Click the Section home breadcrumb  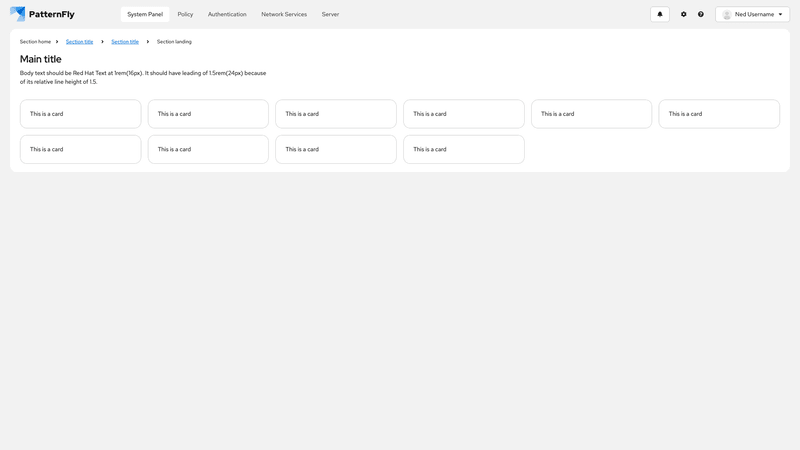(x=35, y=42)
